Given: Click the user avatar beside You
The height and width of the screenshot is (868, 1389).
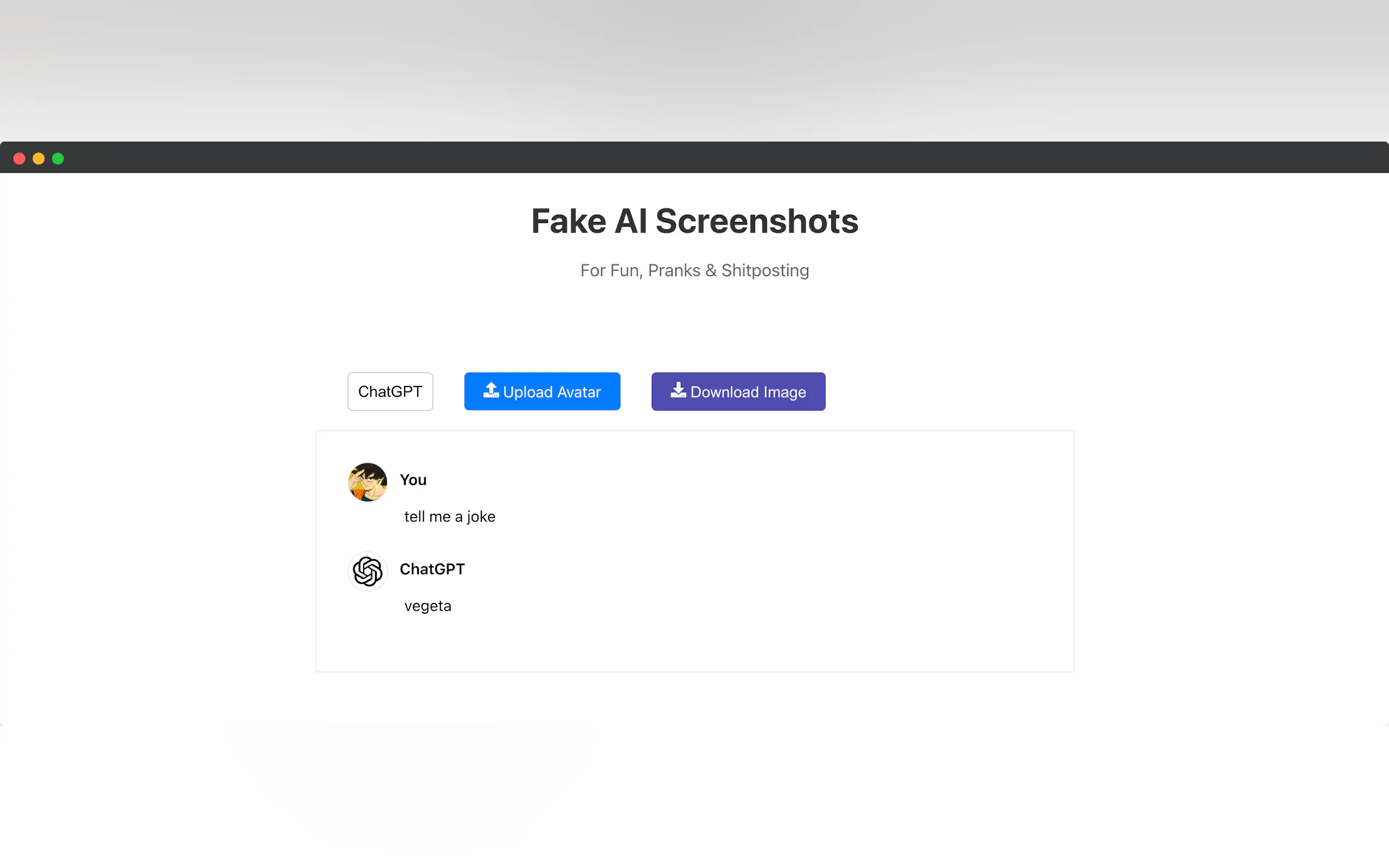Looking at the screenshot, I should [x=367, y=482].
